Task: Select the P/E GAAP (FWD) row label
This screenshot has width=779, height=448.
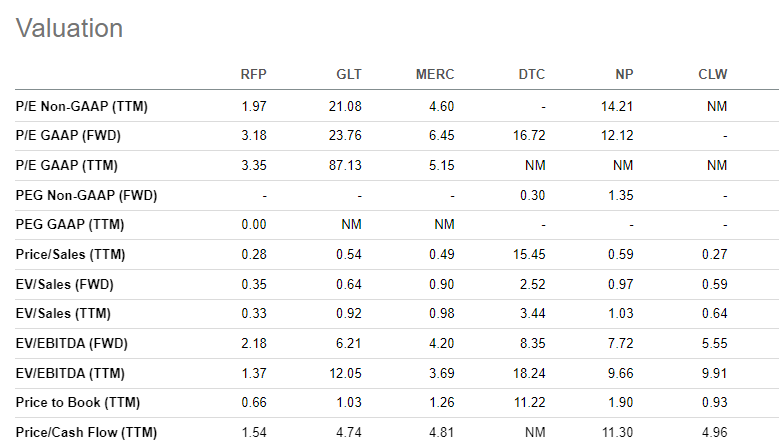Action: pos(69,136)
